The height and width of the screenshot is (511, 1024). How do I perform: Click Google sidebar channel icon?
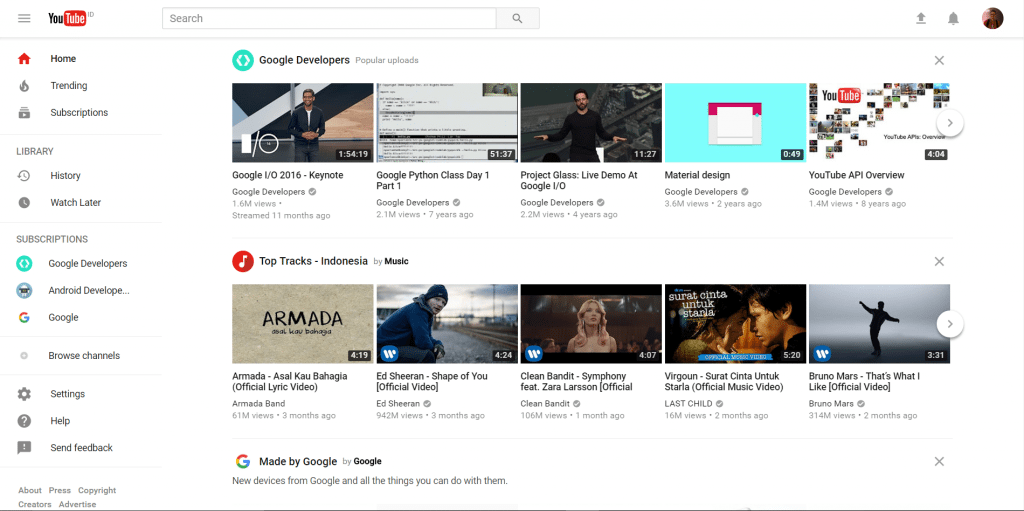24,318
